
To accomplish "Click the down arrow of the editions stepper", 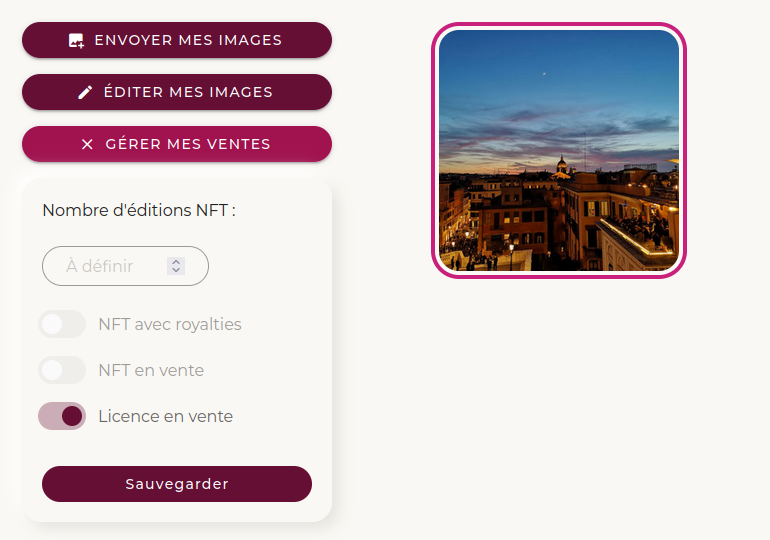I will click(176, 270).
